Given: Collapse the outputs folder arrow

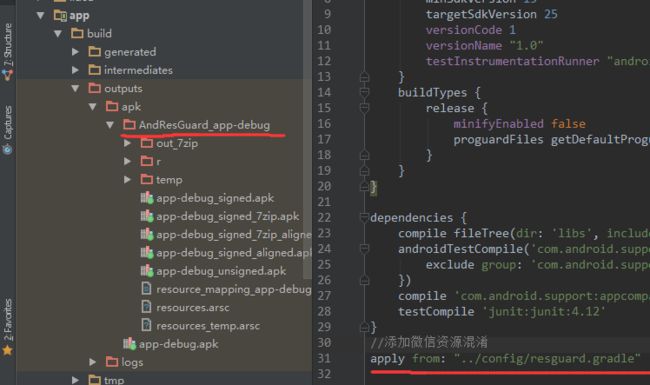Looking at the screenshot, I should pyautogui.click(x=75, y=88).
